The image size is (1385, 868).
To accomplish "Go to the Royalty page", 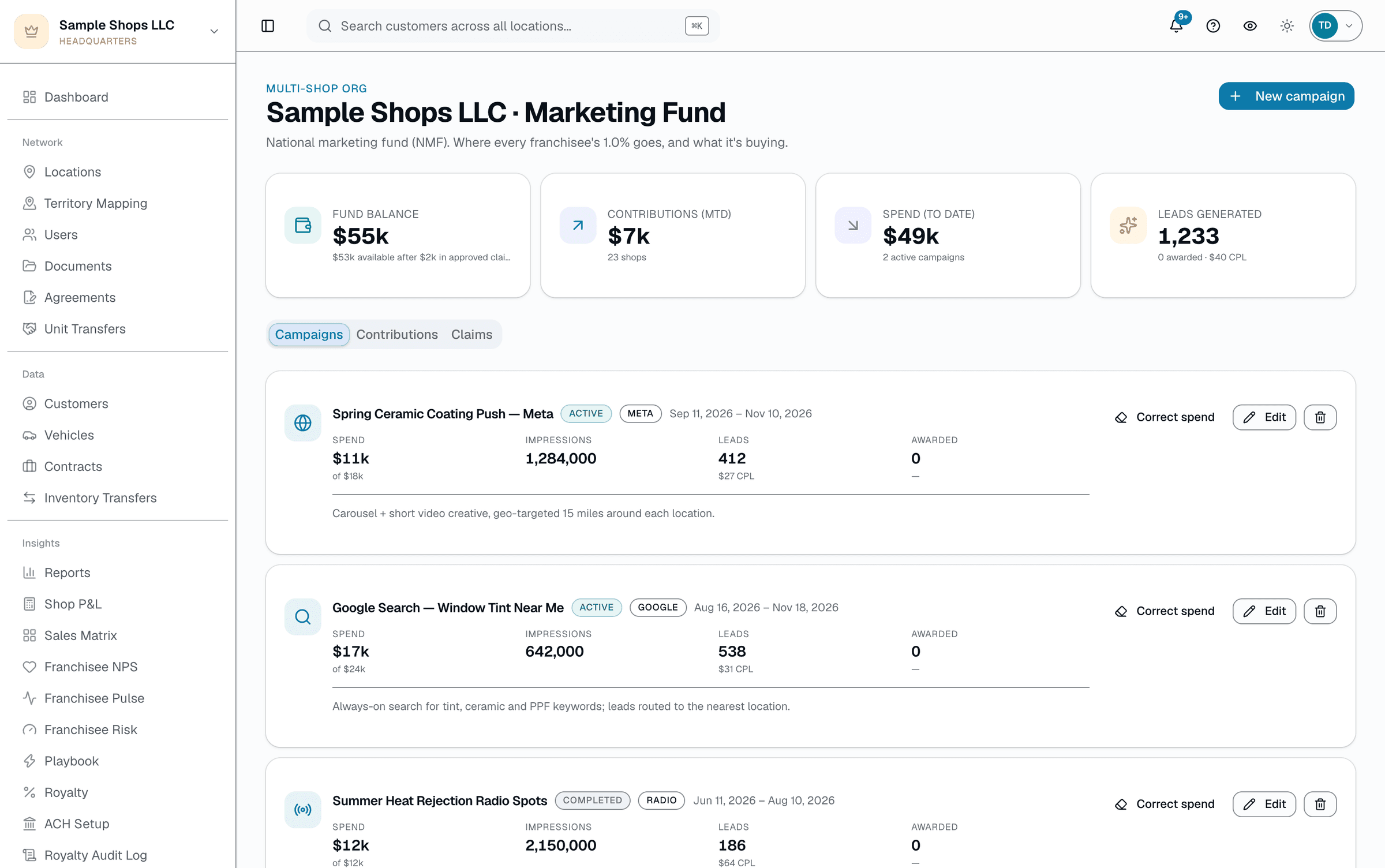I will [118, 792].
